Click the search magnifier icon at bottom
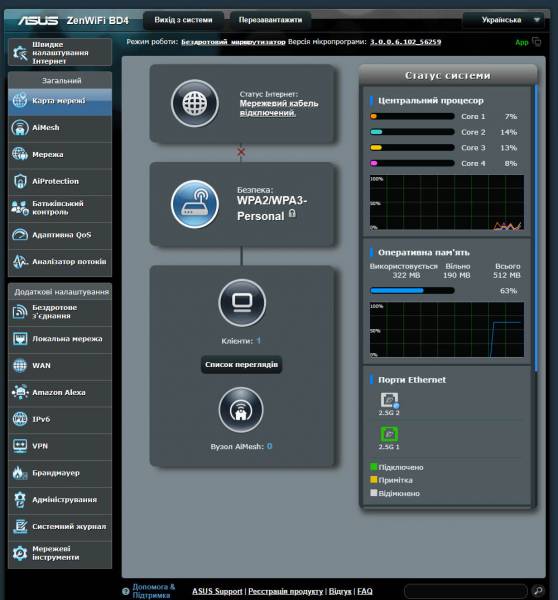558x600 pixels. [x=538, y=591]
